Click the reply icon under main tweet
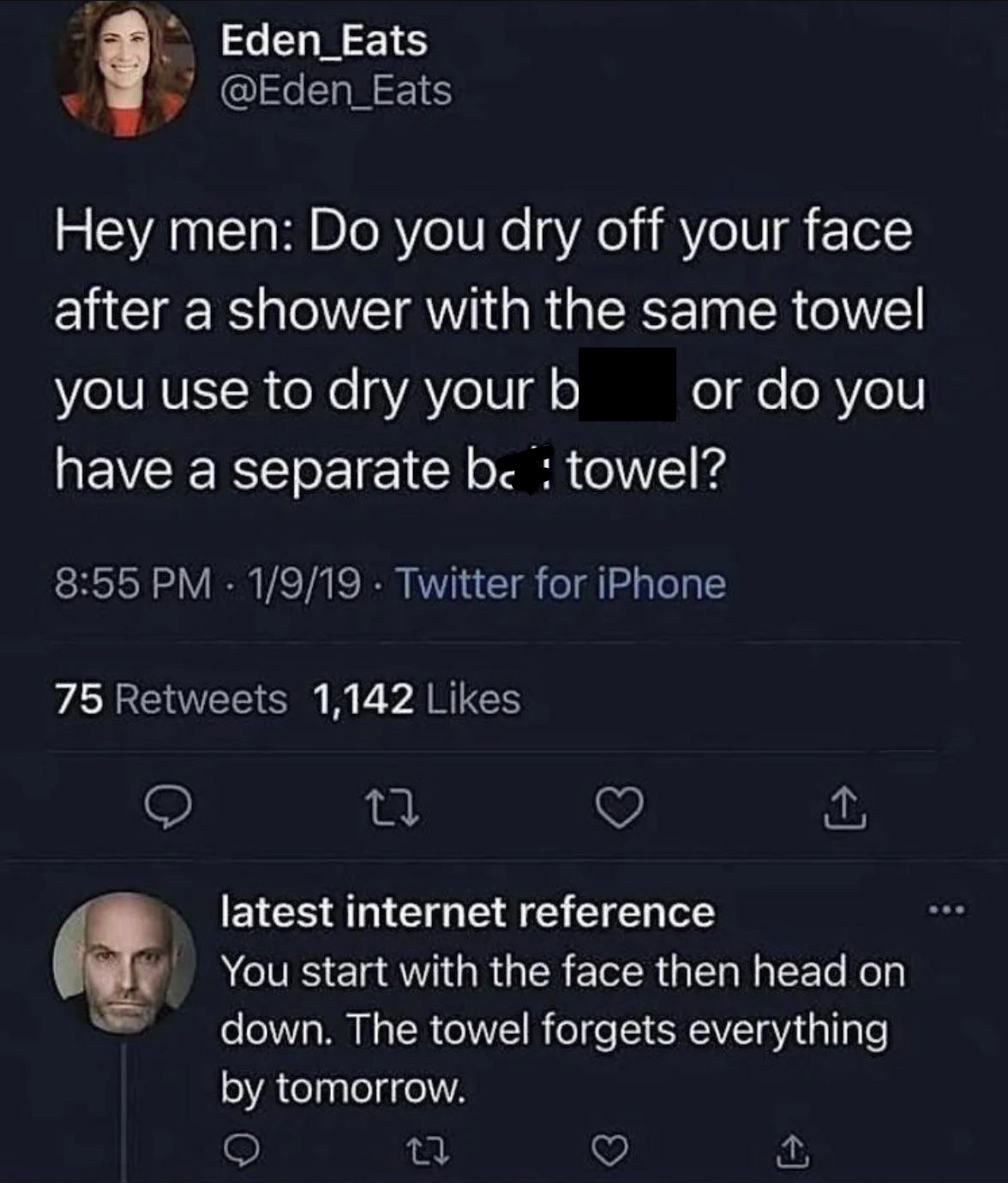The image size is (1008, 1183). pos(168,808)
